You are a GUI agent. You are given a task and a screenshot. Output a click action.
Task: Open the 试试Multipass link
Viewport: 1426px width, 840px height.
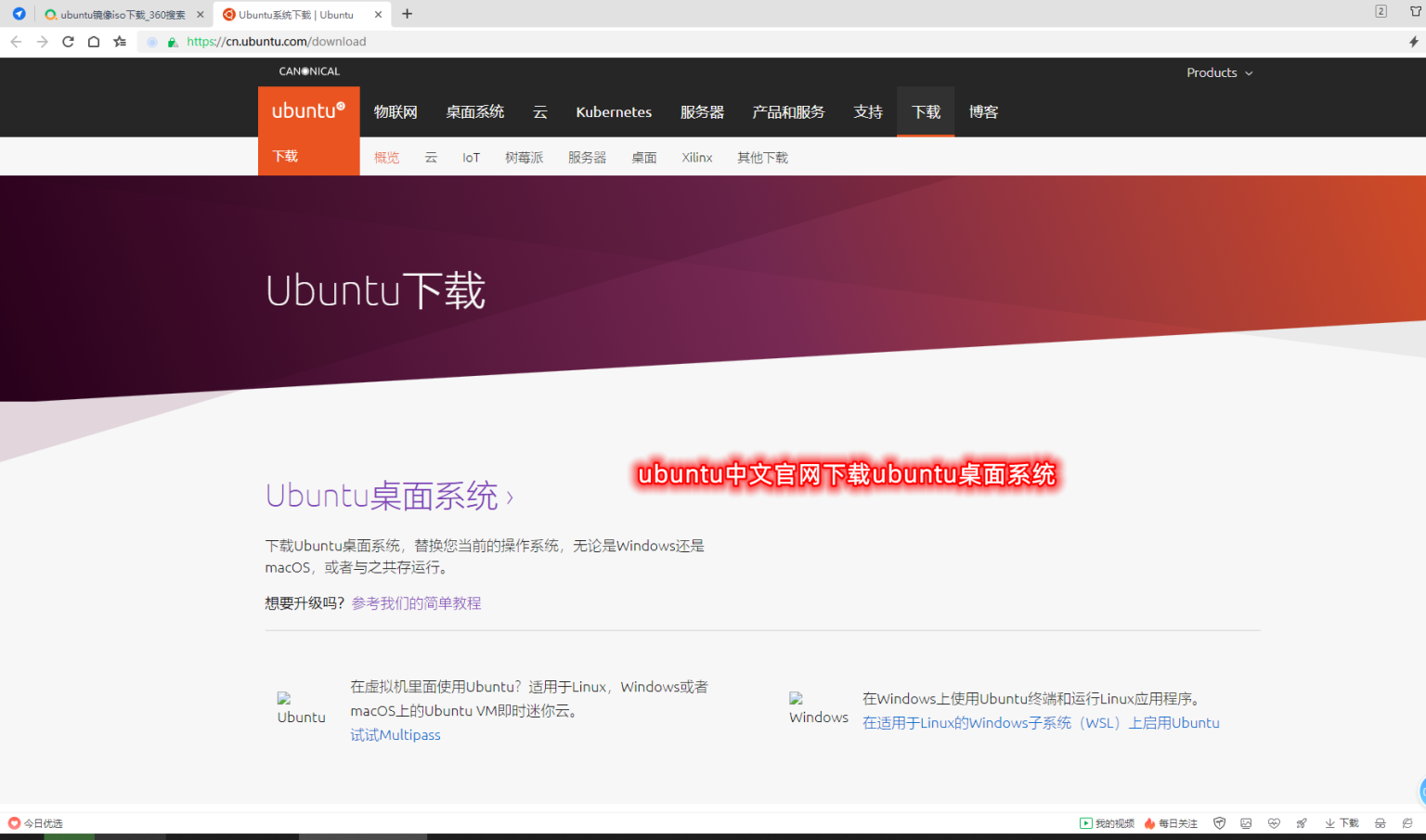point(395,734)
